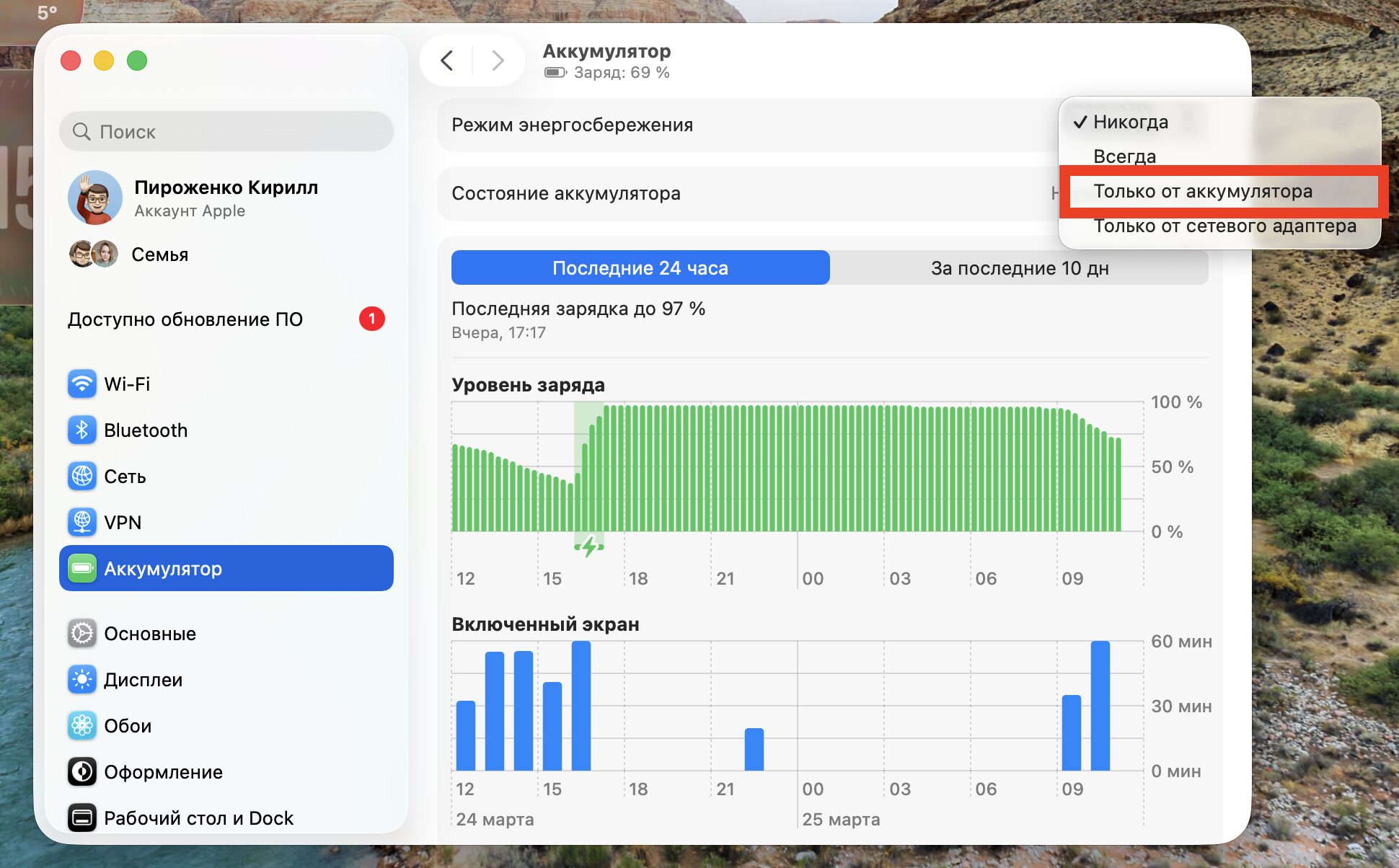Click inside the Поиск search field
Screen dimensions: 1399x868
[x=225, y=132]
